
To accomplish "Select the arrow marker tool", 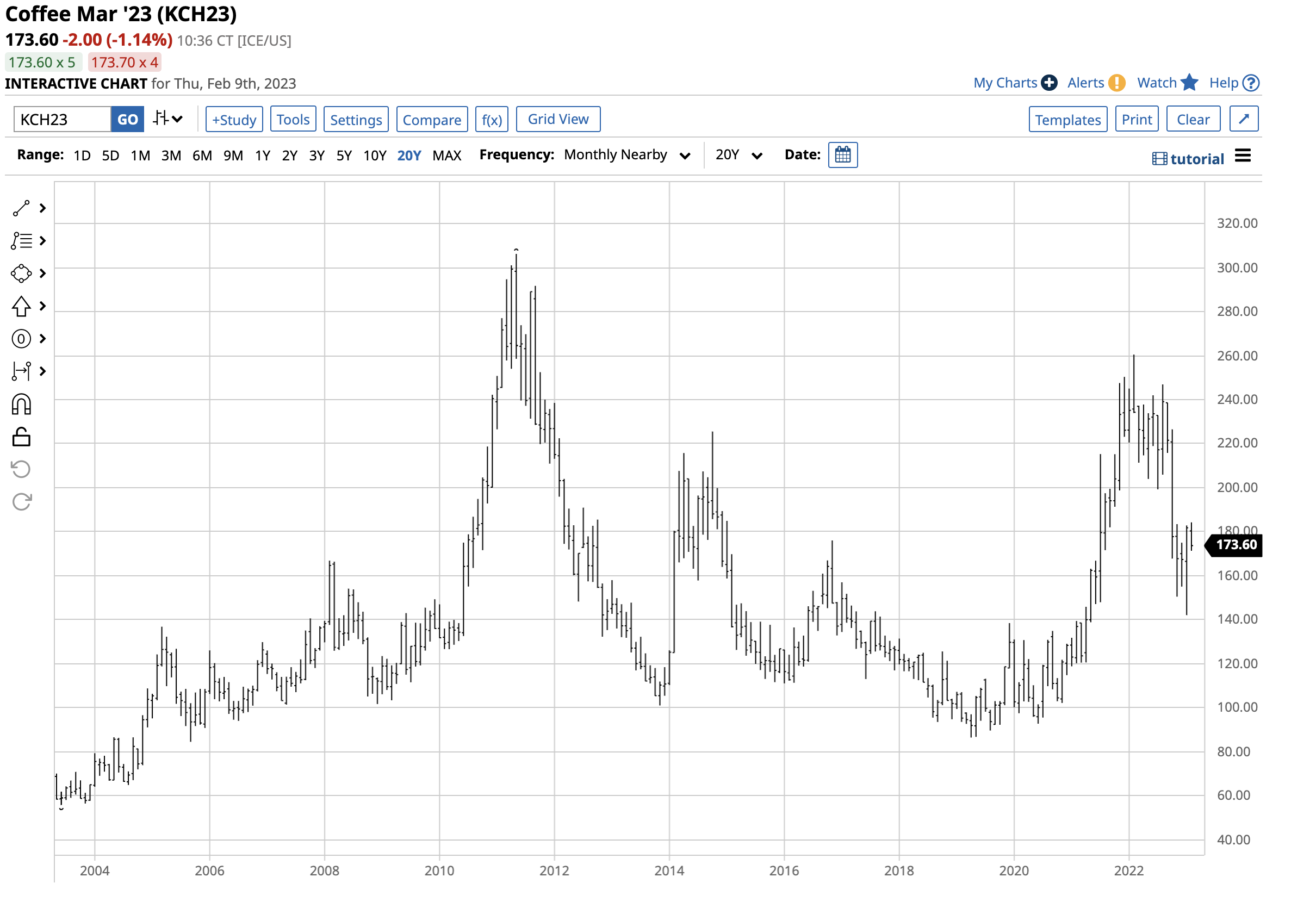I will pos(21,307).
